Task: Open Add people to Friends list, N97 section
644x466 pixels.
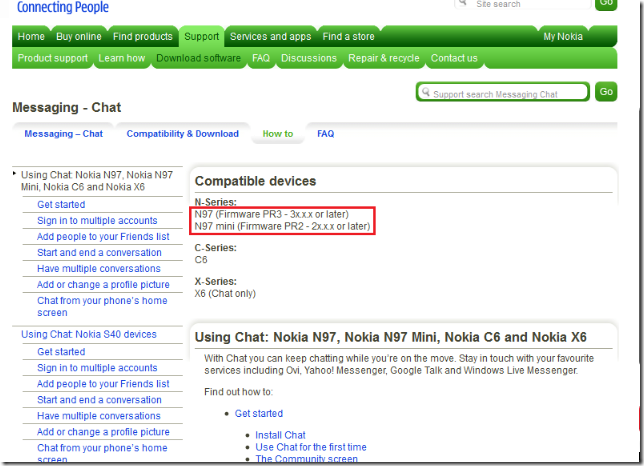Action: [103, 236]
